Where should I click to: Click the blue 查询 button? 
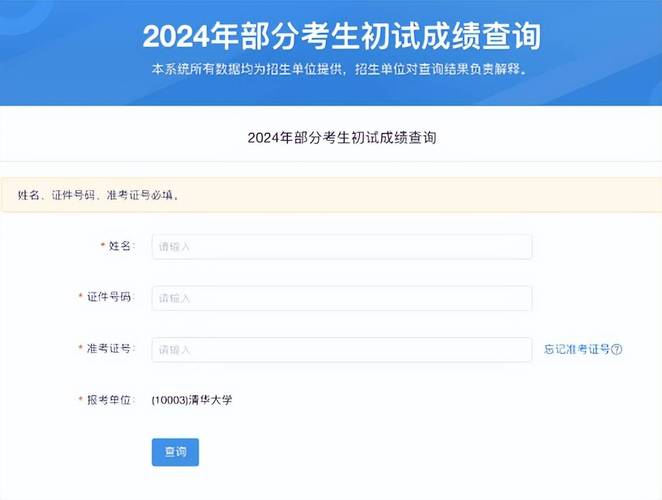coord(175,452)
